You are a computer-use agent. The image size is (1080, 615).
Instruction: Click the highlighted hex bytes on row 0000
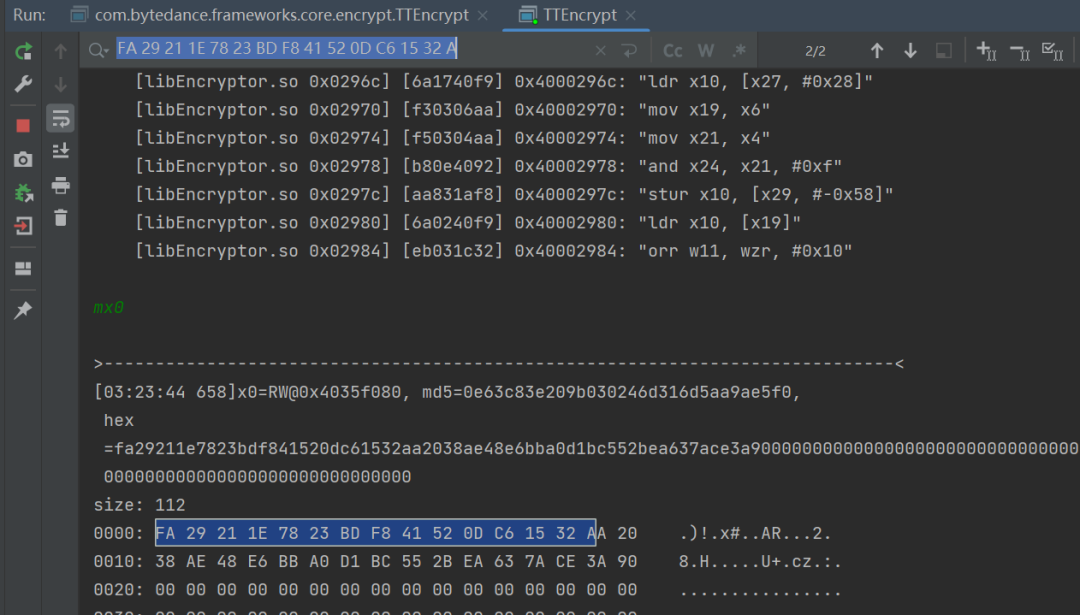[375, 532]
